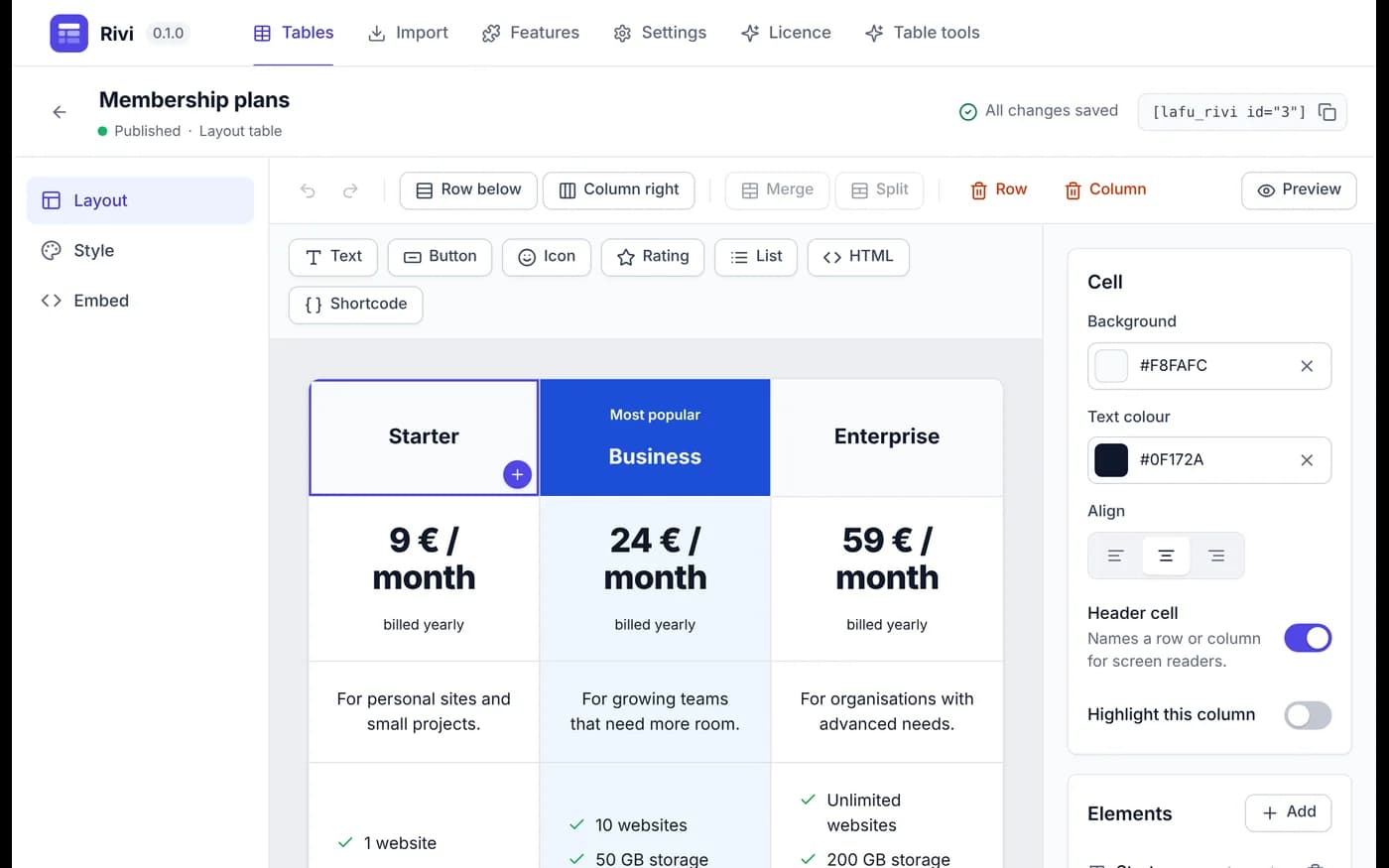The height and width of the screenshot is (868, 1389).
Task: Edit the #0F172A text colour field
Action: [1210, 460]
